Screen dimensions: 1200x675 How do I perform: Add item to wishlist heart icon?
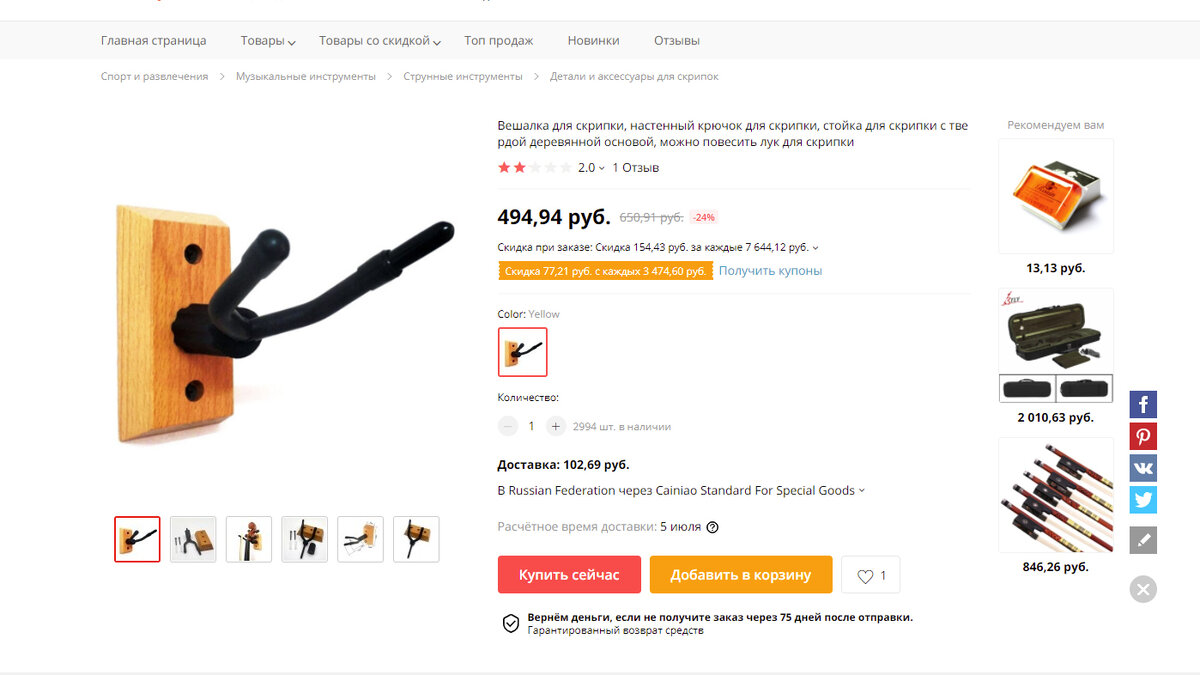(870, 575)
